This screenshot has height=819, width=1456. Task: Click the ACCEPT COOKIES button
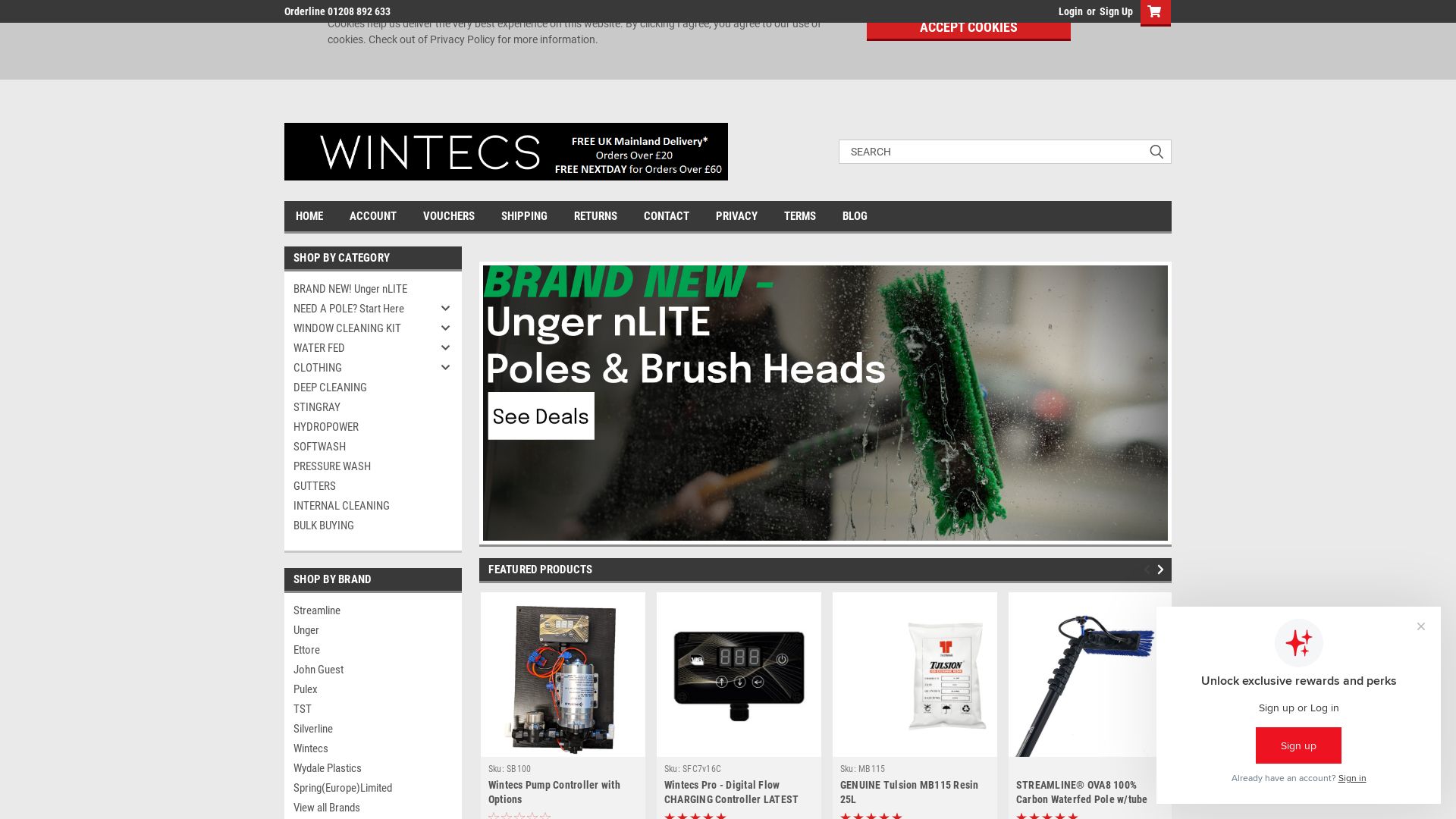point(968,27)
